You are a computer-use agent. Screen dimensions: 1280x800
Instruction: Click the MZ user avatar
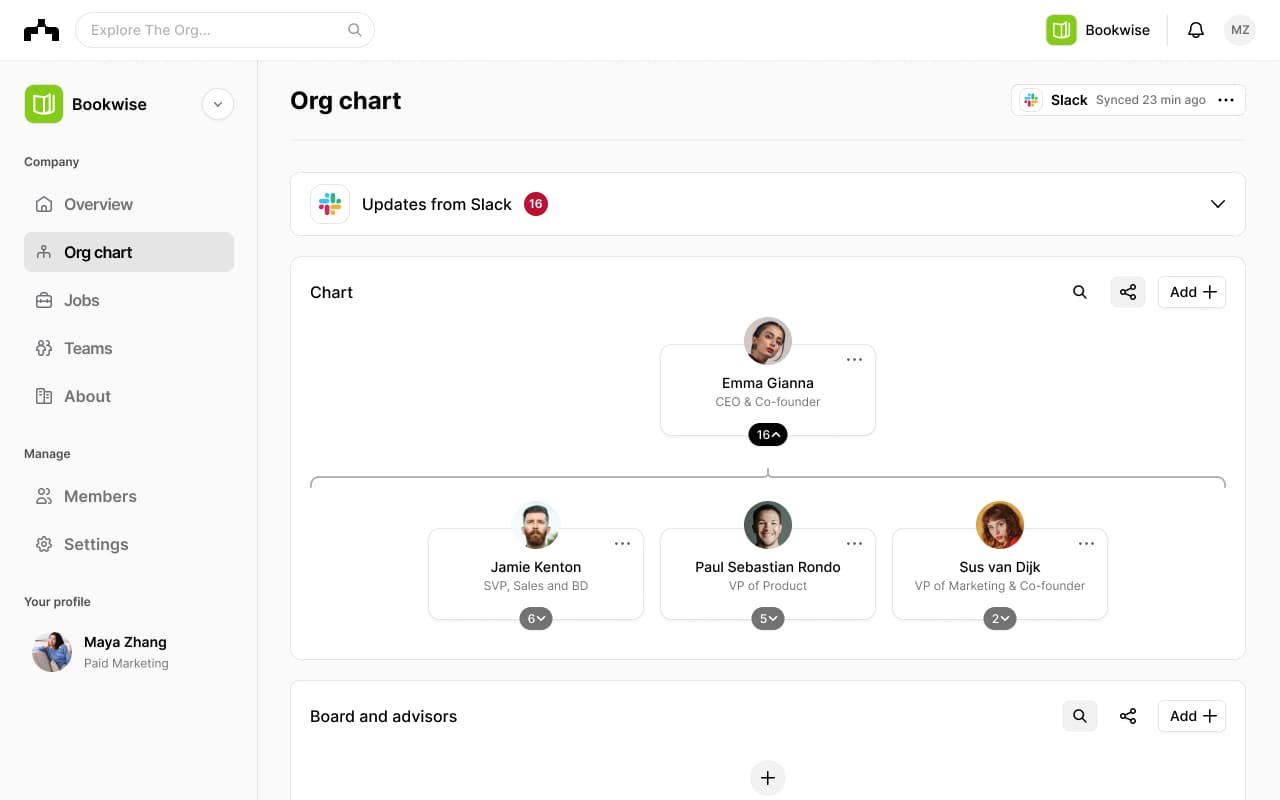pyautogui.click(x=1240, y=30)
